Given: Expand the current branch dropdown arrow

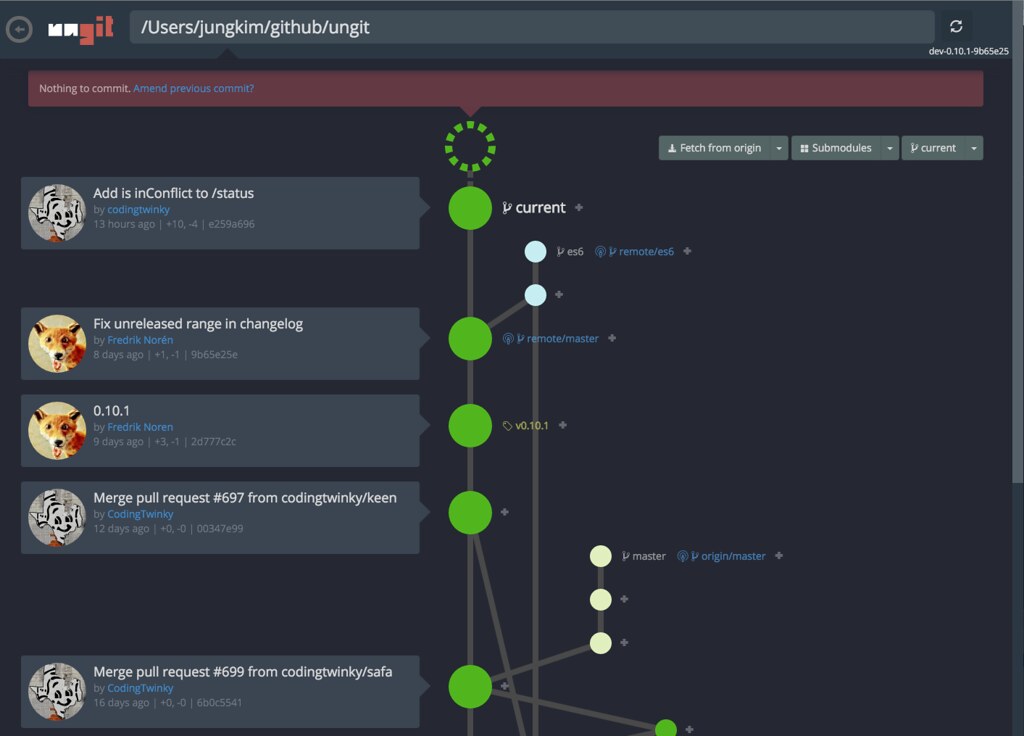Looking at the screenshot, I should [x=974, y=148].
